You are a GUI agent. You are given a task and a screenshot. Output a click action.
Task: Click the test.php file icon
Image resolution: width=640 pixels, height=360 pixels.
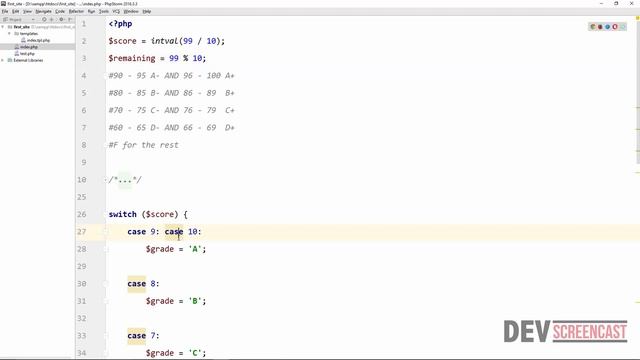(x=17, y=53)
